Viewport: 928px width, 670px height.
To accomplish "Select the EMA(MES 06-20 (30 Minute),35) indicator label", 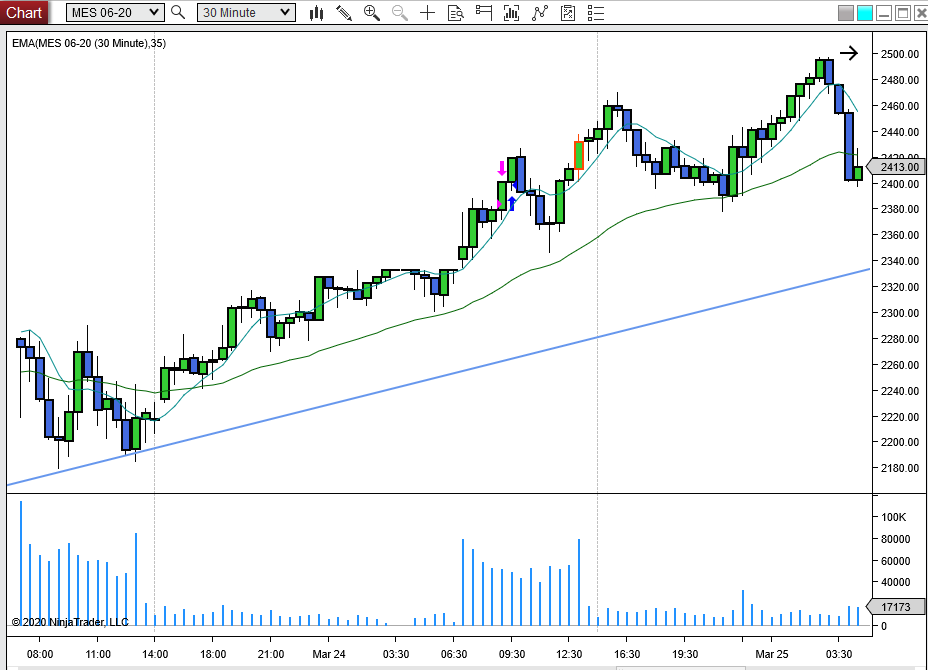I will tap(89, 43).
